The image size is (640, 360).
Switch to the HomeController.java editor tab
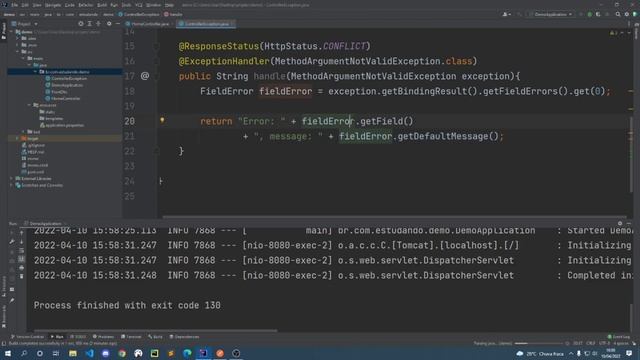(x=150, y=24)
